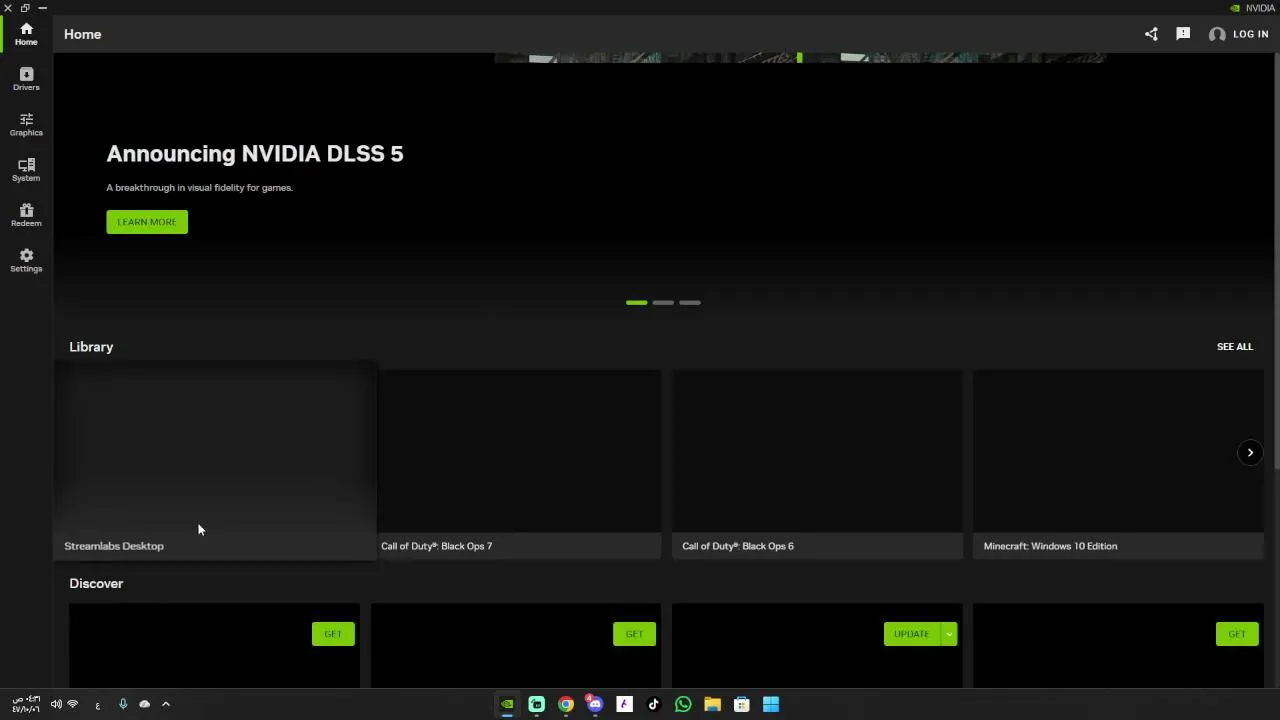Click the Discover section heading

[x=96, y=584]
